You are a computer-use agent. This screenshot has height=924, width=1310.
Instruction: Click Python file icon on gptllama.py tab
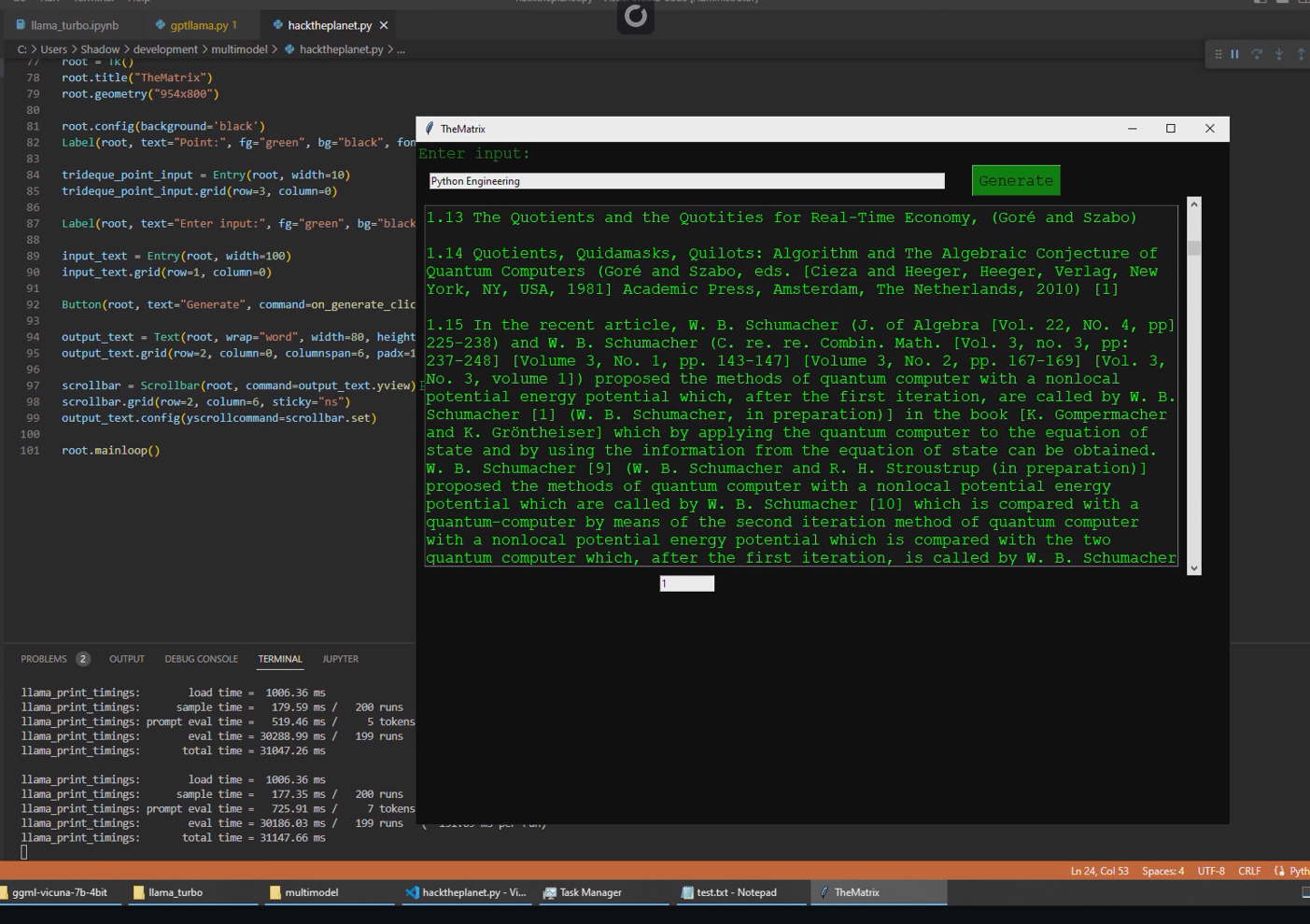point(161,25)
